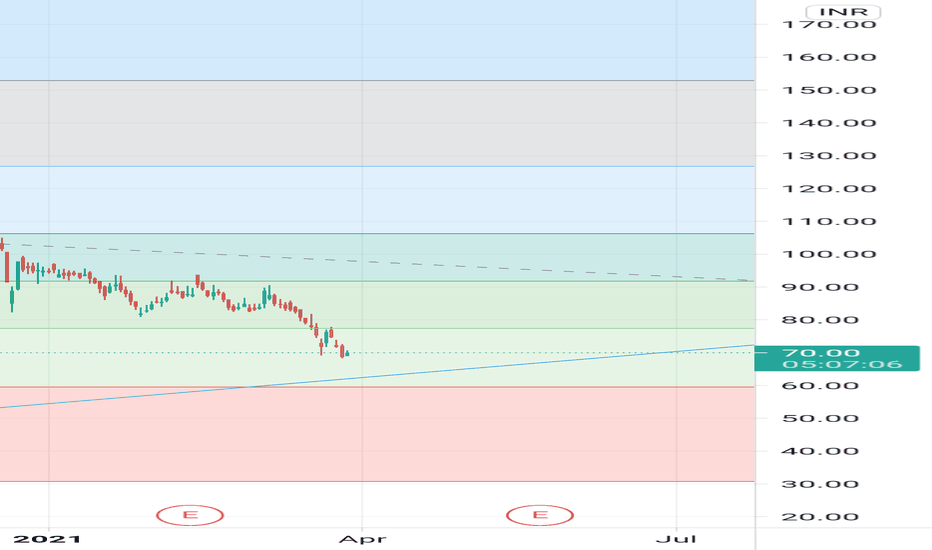Image resolution: width=932 pixels, height=550 pixels.
Task: Click the 50.00 price axis label
Action: [x=820, y=419]
